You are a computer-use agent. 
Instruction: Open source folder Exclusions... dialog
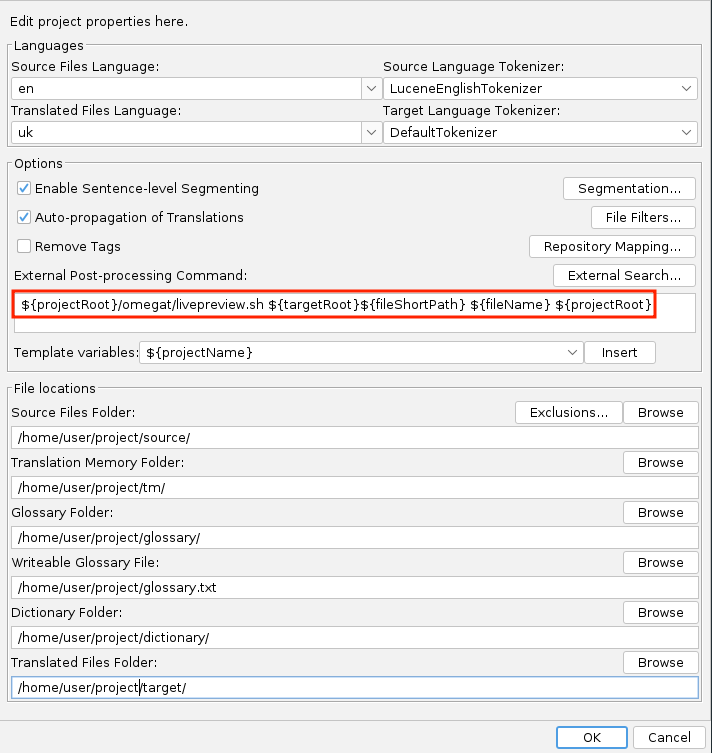pyautogui.click(x=568, y=412)
